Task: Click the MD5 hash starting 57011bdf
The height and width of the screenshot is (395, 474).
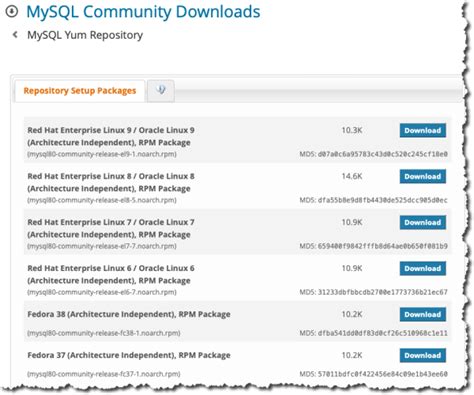Action: click(x=382, y=374)
